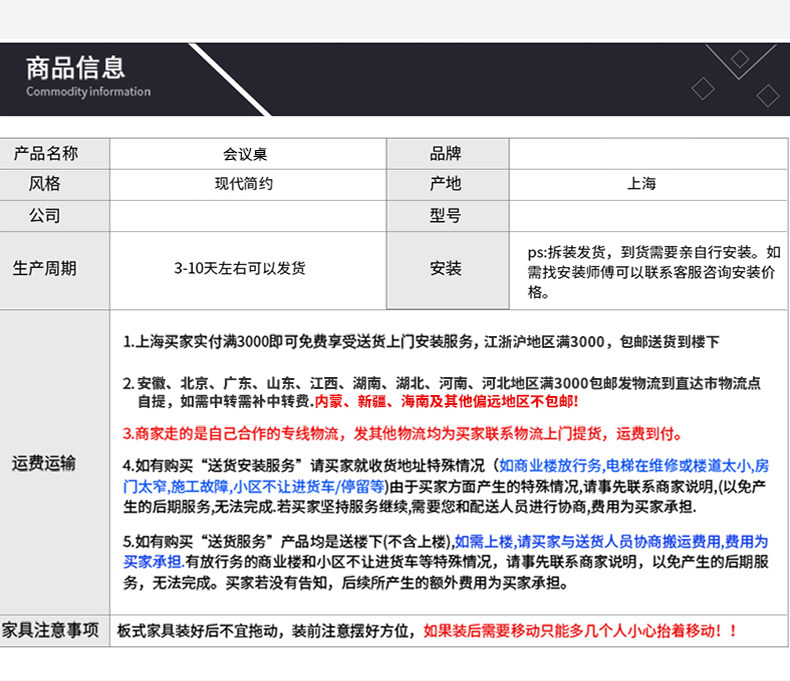Click the 生产周期 label cell
The width and height of the screenshot is (790, 681).
click(x=54, y=270)
